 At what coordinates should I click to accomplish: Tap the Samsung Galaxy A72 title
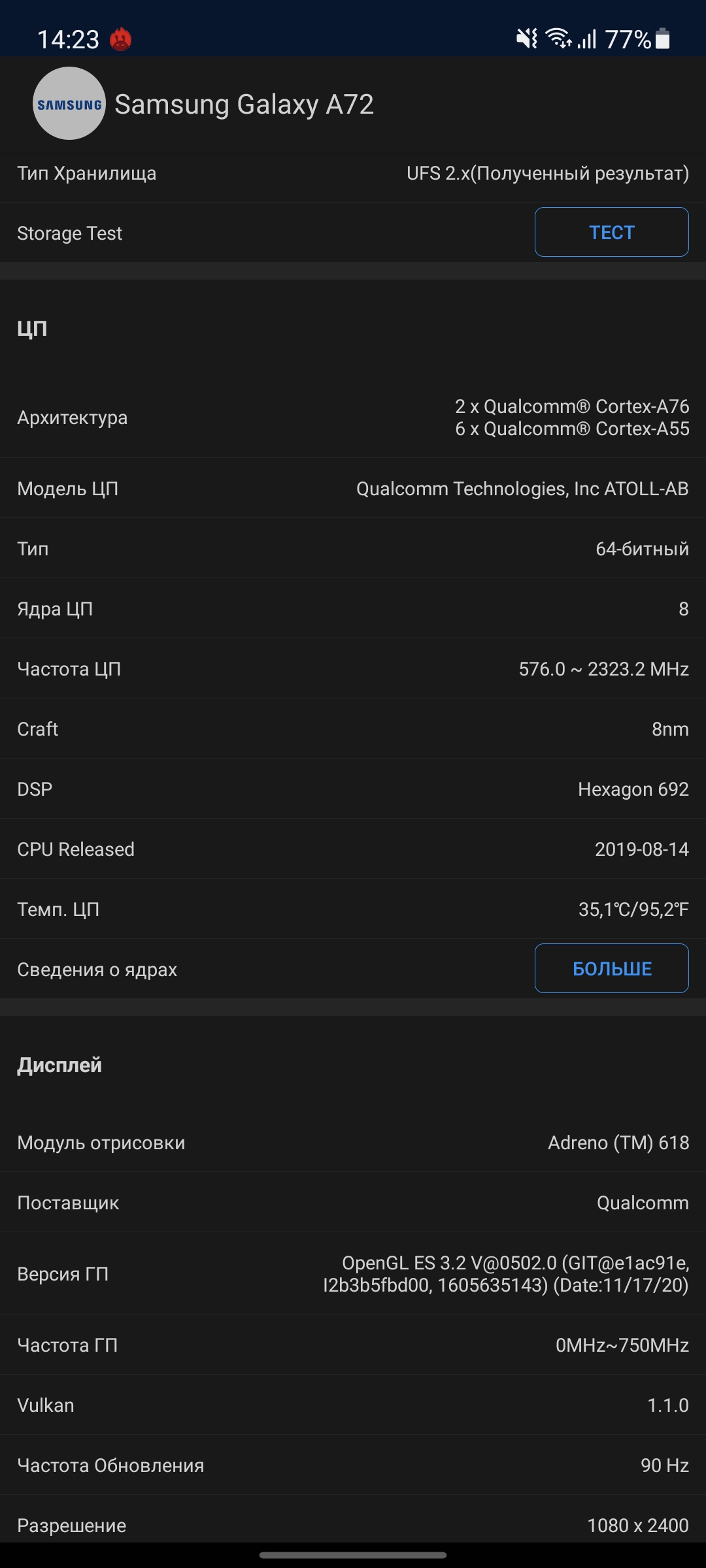244,105
